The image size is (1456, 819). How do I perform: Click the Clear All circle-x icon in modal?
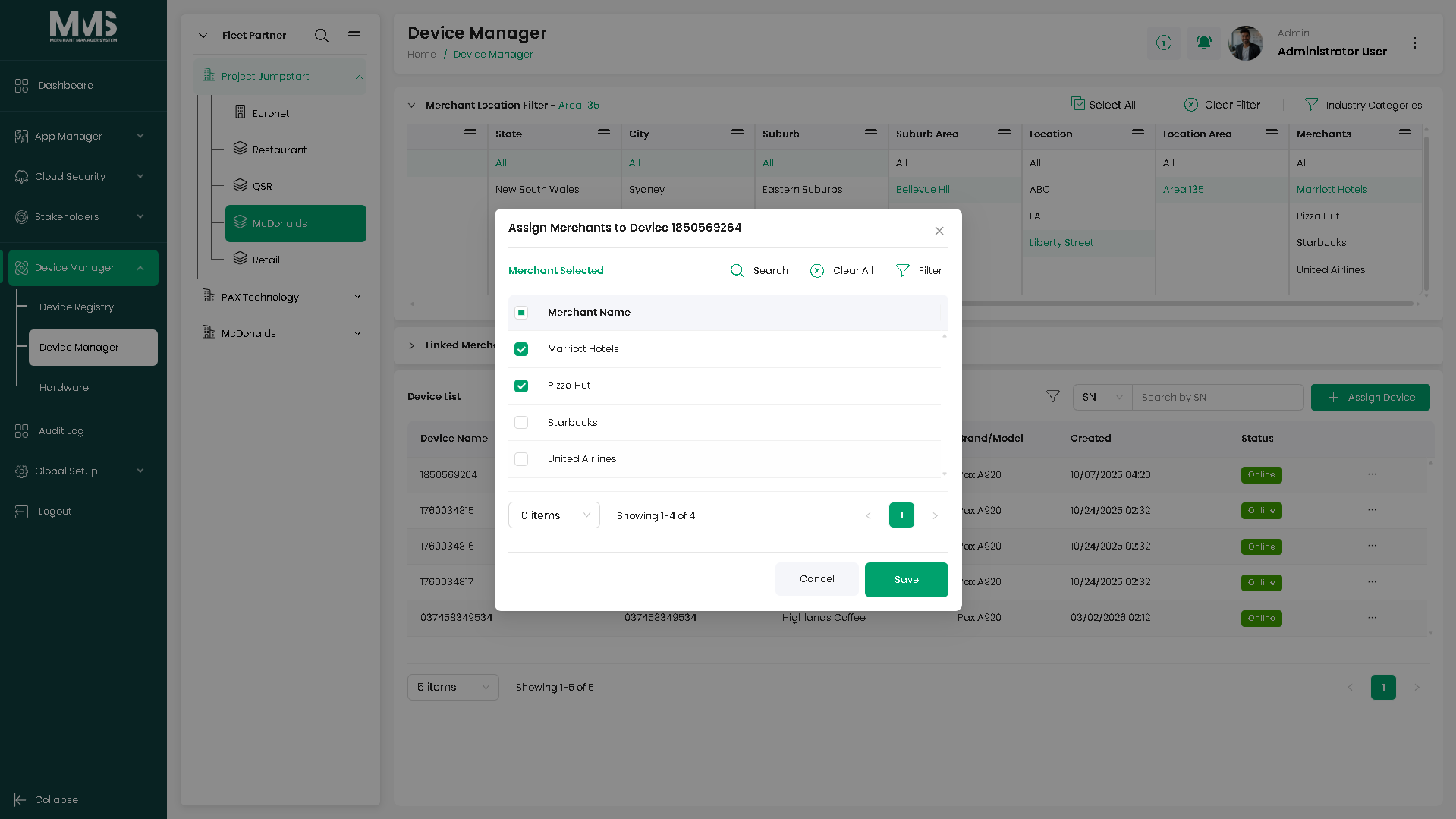pyautogui.click(x=817, y=271)
